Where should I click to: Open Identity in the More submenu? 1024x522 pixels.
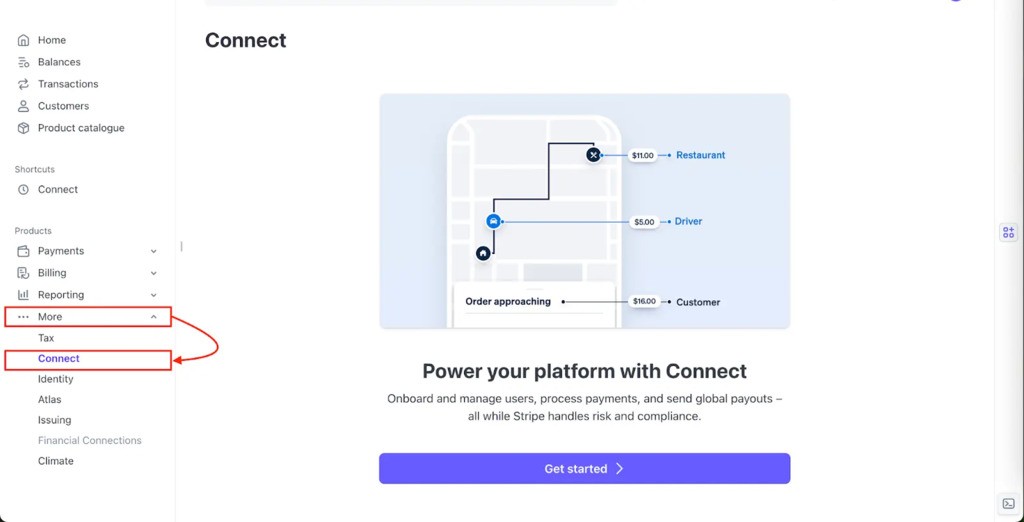point(56,379)
